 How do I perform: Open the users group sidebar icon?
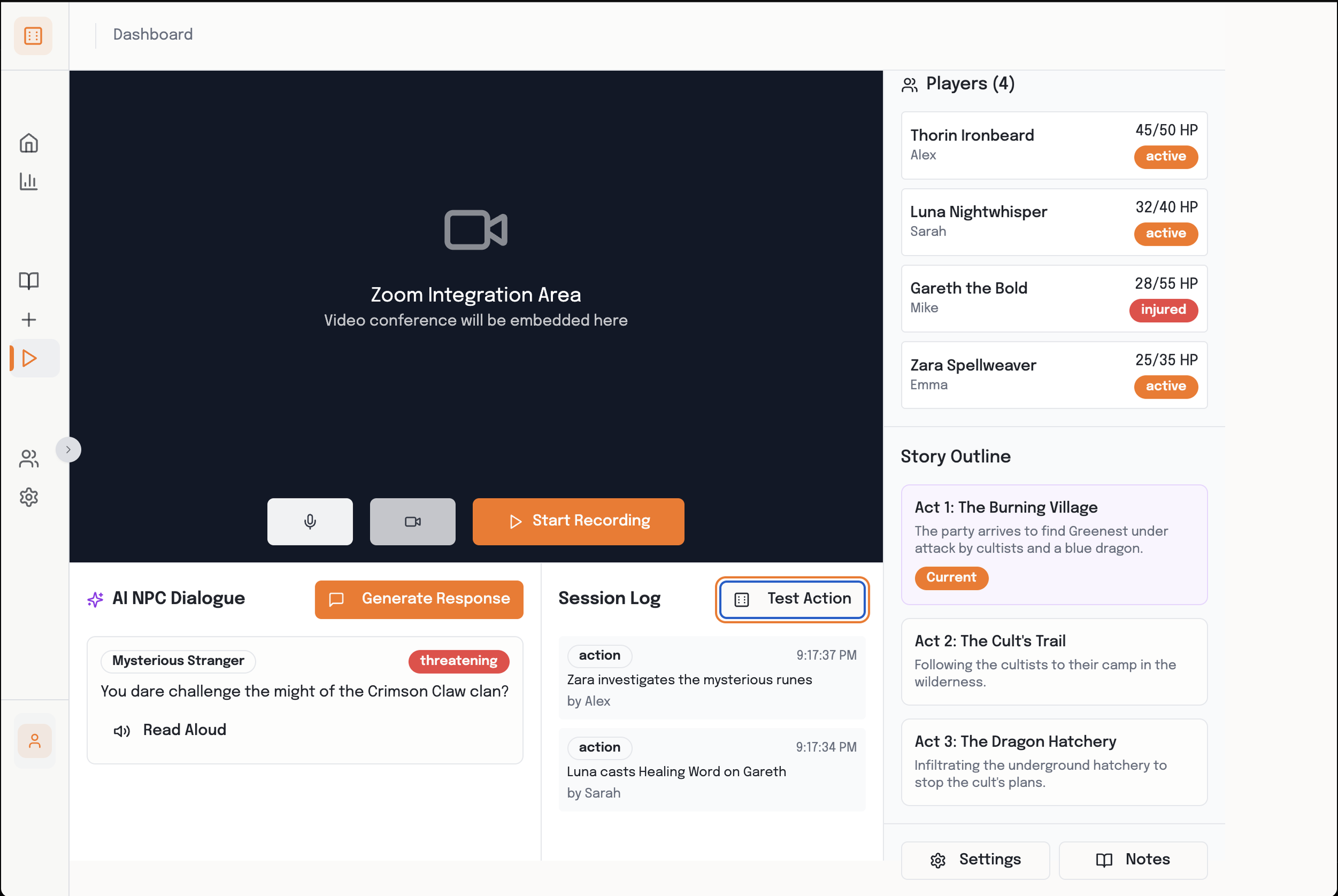click(28, 458)
